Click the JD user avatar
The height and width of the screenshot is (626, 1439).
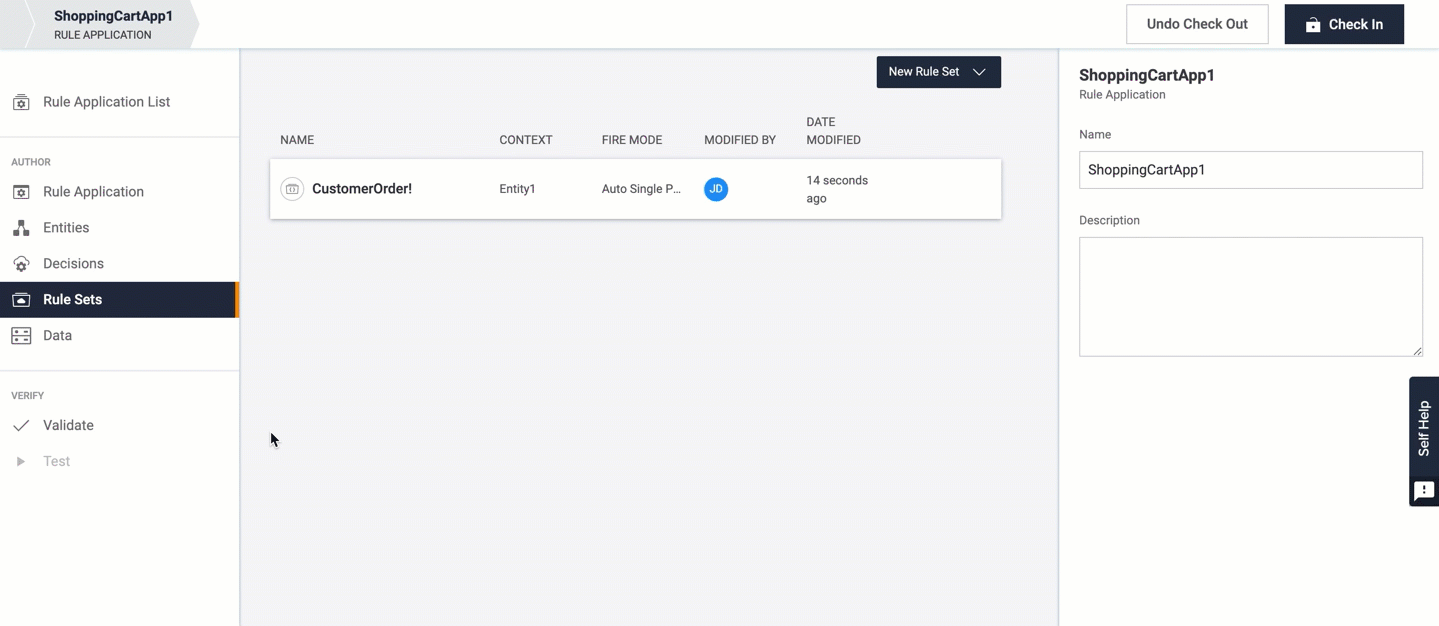(x=716, y=189)
